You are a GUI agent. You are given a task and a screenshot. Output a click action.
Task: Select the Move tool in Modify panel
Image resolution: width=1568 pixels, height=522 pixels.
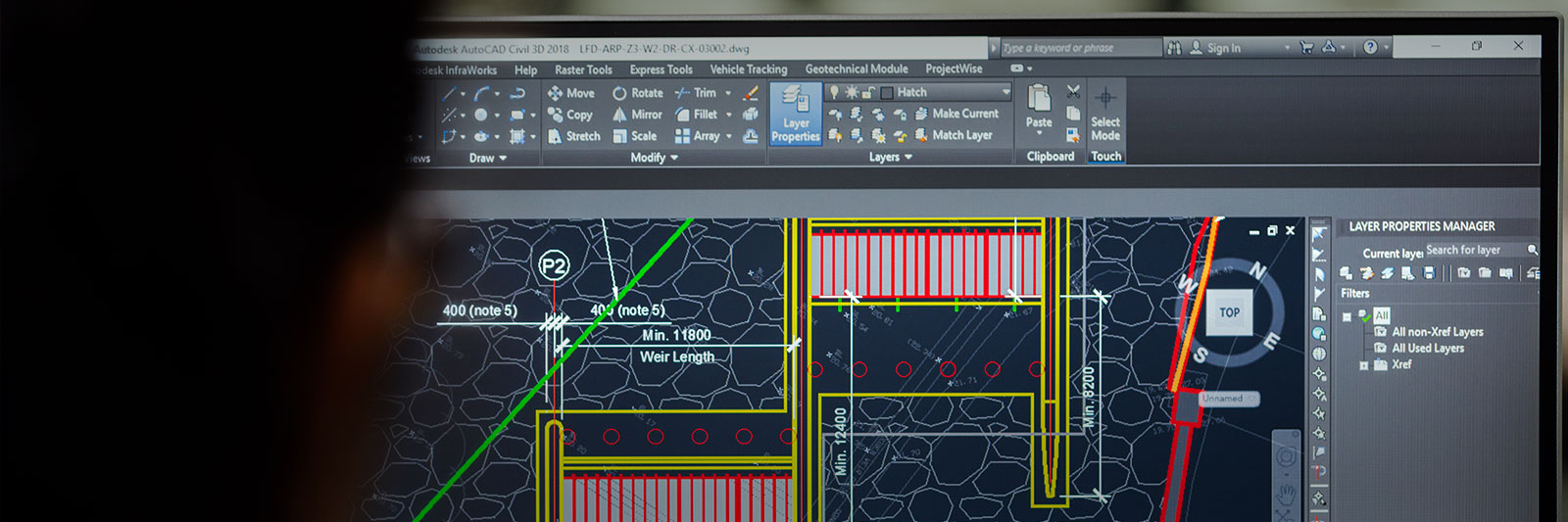pyautogui.click(x=571, y=93)
